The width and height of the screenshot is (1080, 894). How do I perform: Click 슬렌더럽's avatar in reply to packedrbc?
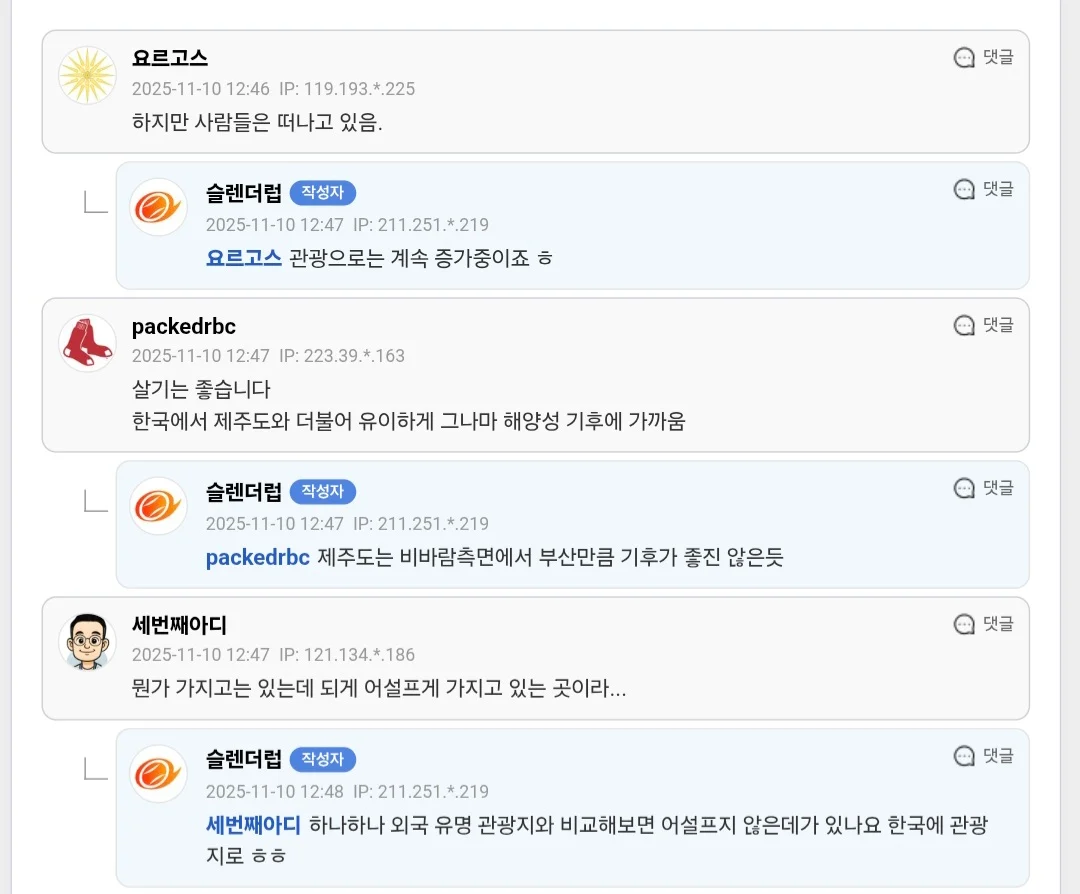(x=158, y=506)
